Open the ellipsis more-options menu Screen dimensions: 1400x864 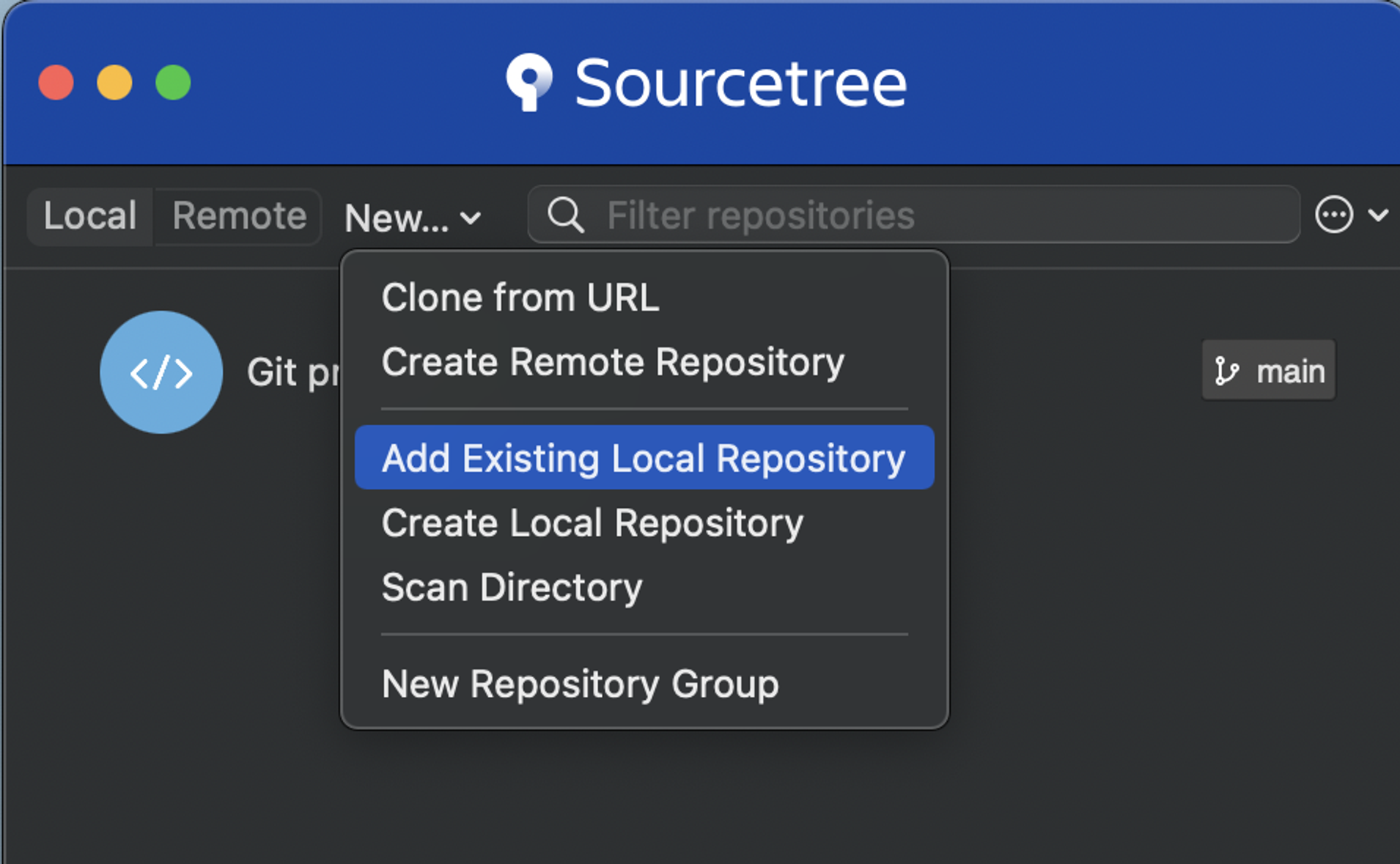click(1334, 215)
